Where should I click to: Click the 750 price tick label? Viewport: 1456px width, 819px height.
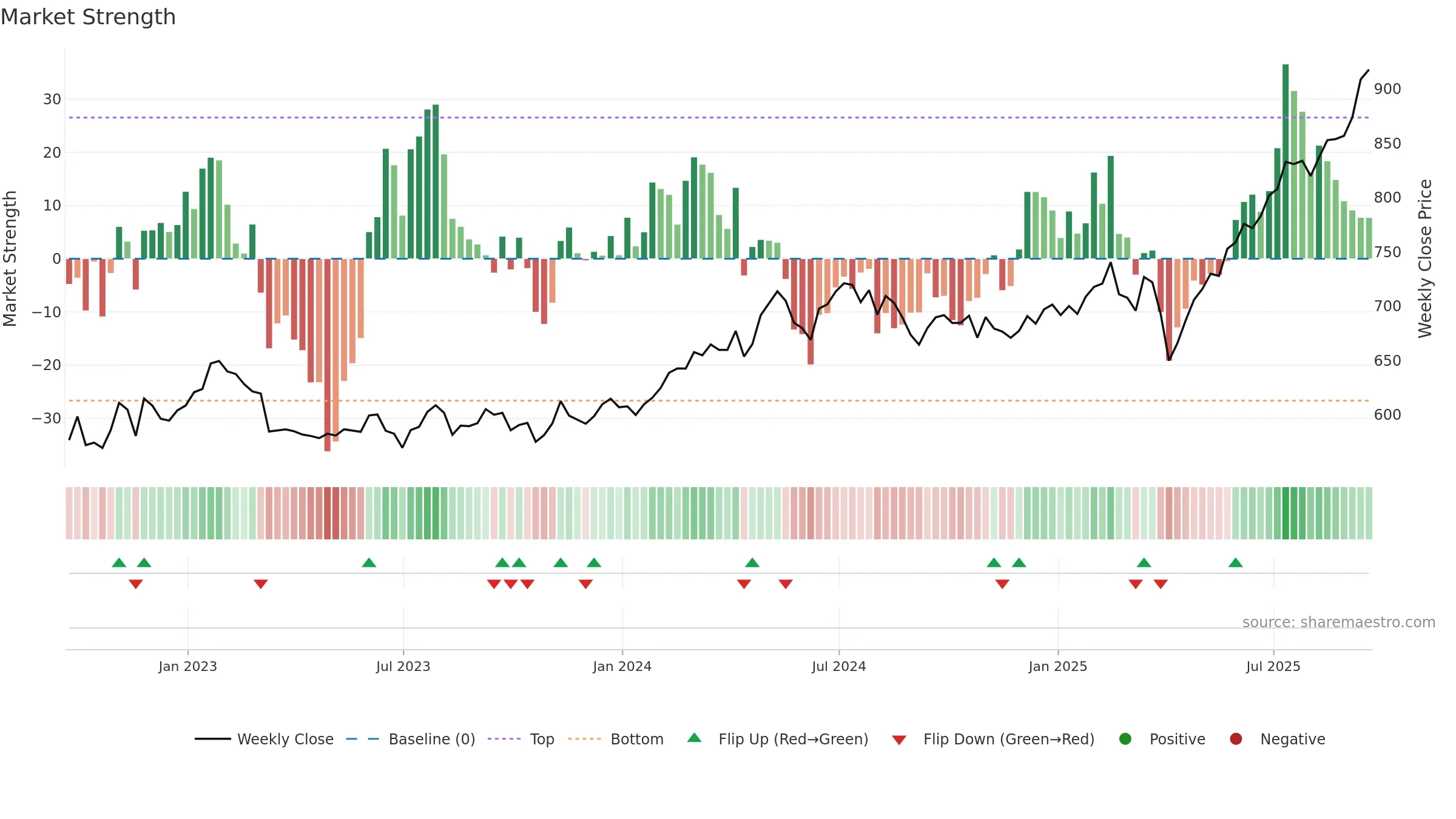(1387, 252)
